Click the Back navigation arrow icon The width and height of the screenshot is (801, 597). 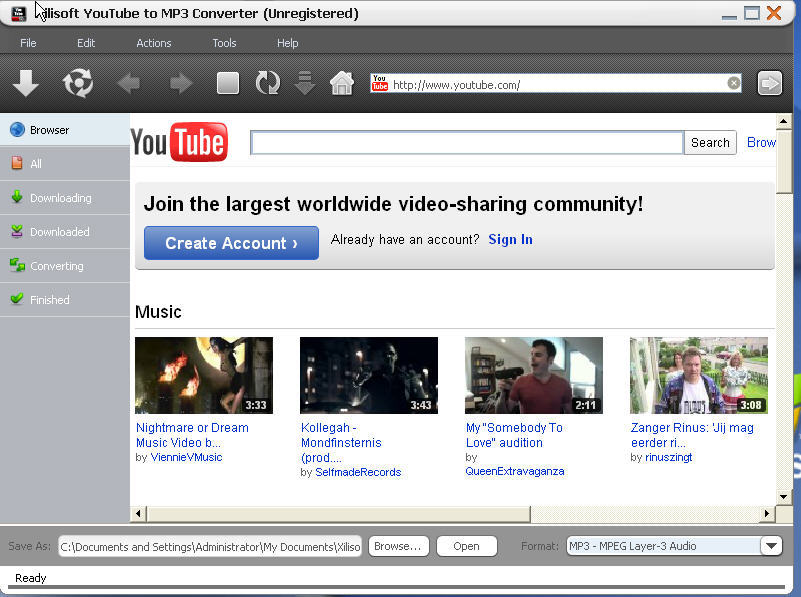click(128, 82)
